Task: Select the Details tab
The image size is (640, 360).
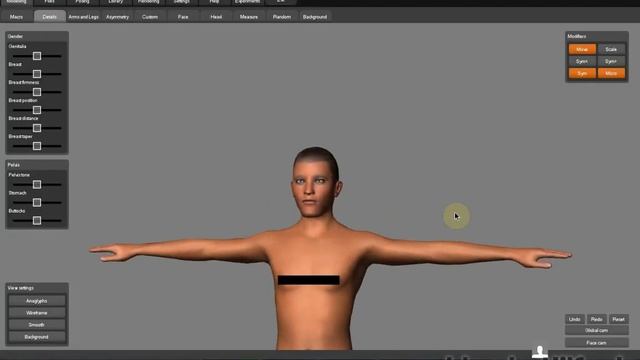Action: tap(49, 17)
